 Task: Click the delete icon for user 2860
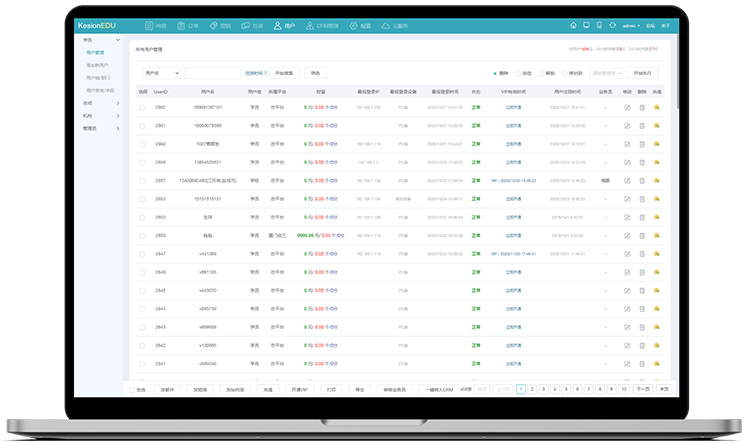click(x=642, y=125)
